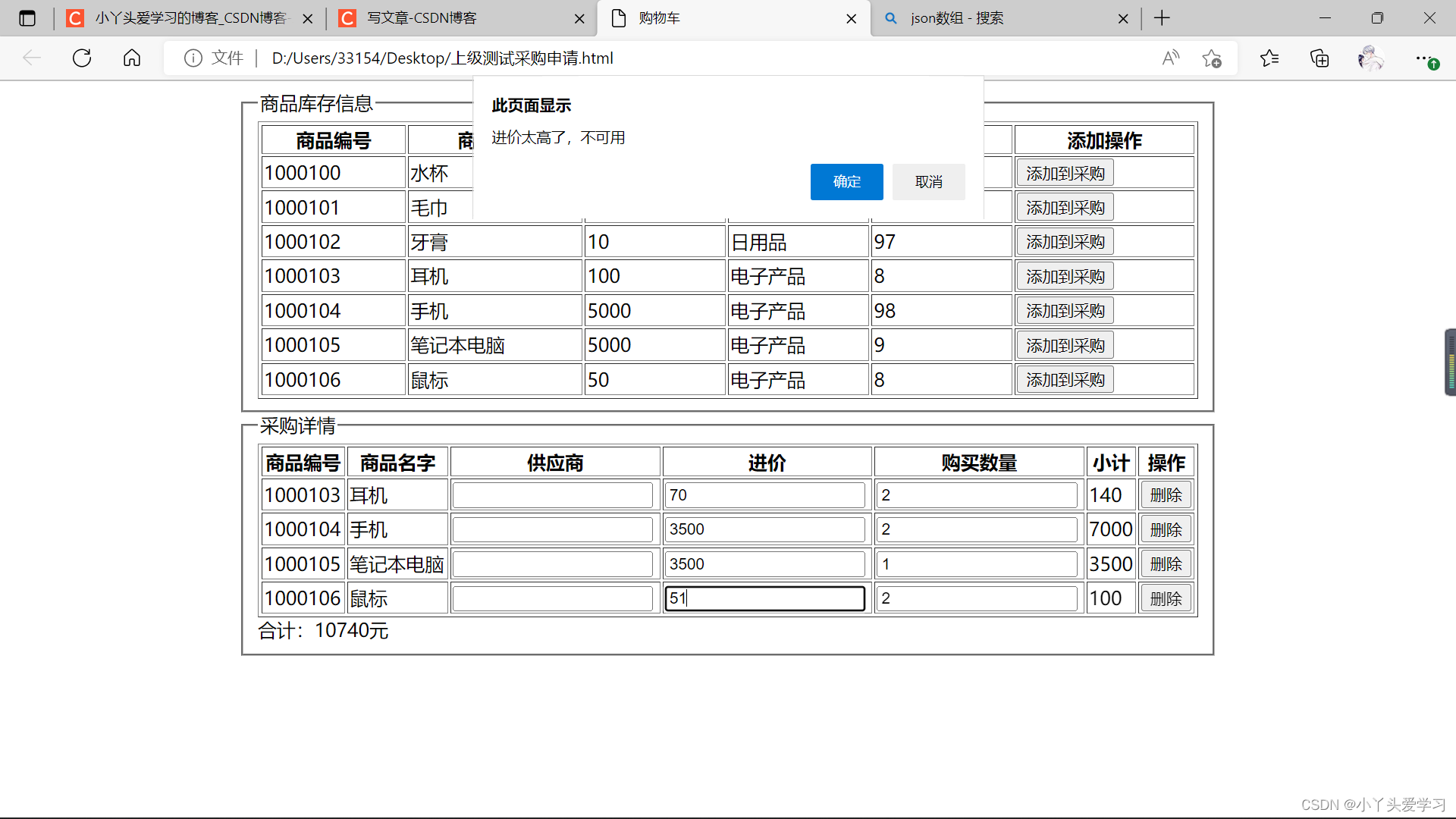The image size is (1456, 819).
Task: Open the tab actions menu icon
Action: pos(27,18)
